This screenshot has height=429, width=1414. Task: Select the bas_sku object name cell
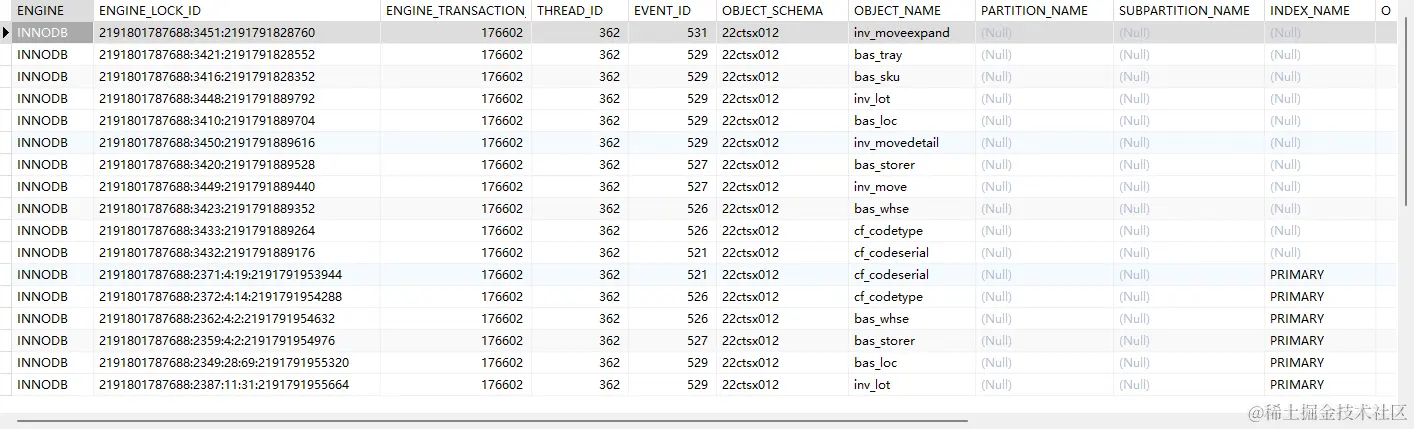[912, 77]
